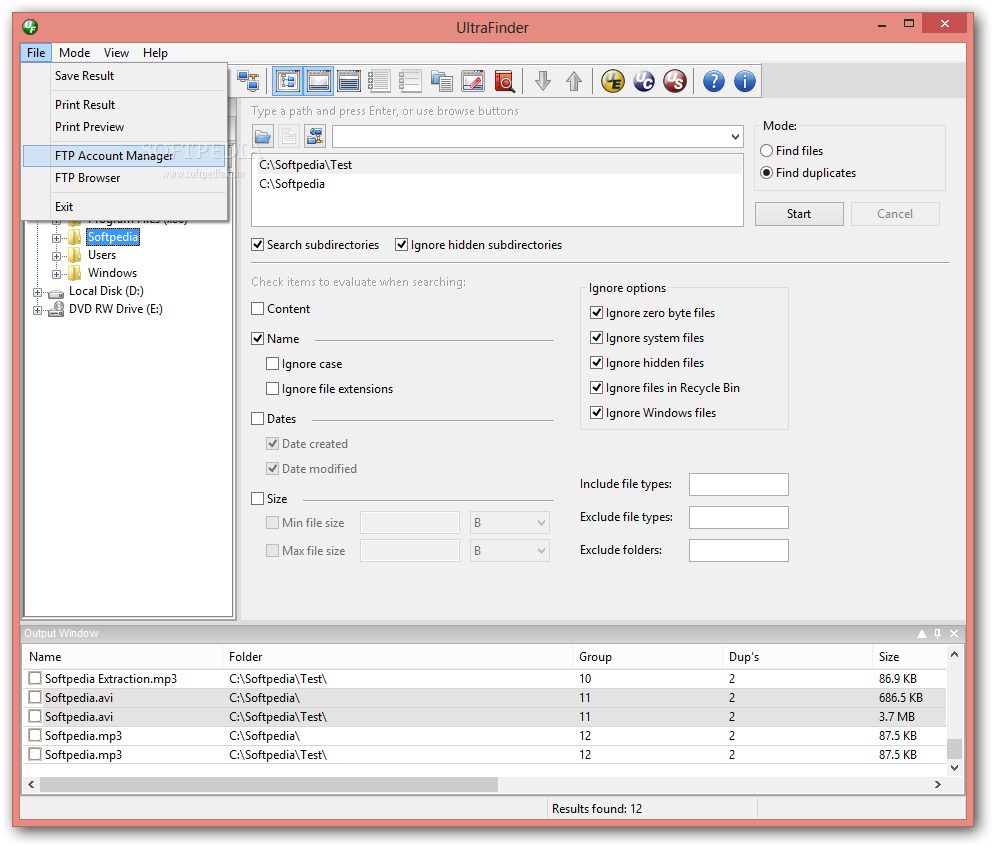Collapse the Output Window with triangle icon
This screenshot has width=994, height=847.
922,633
